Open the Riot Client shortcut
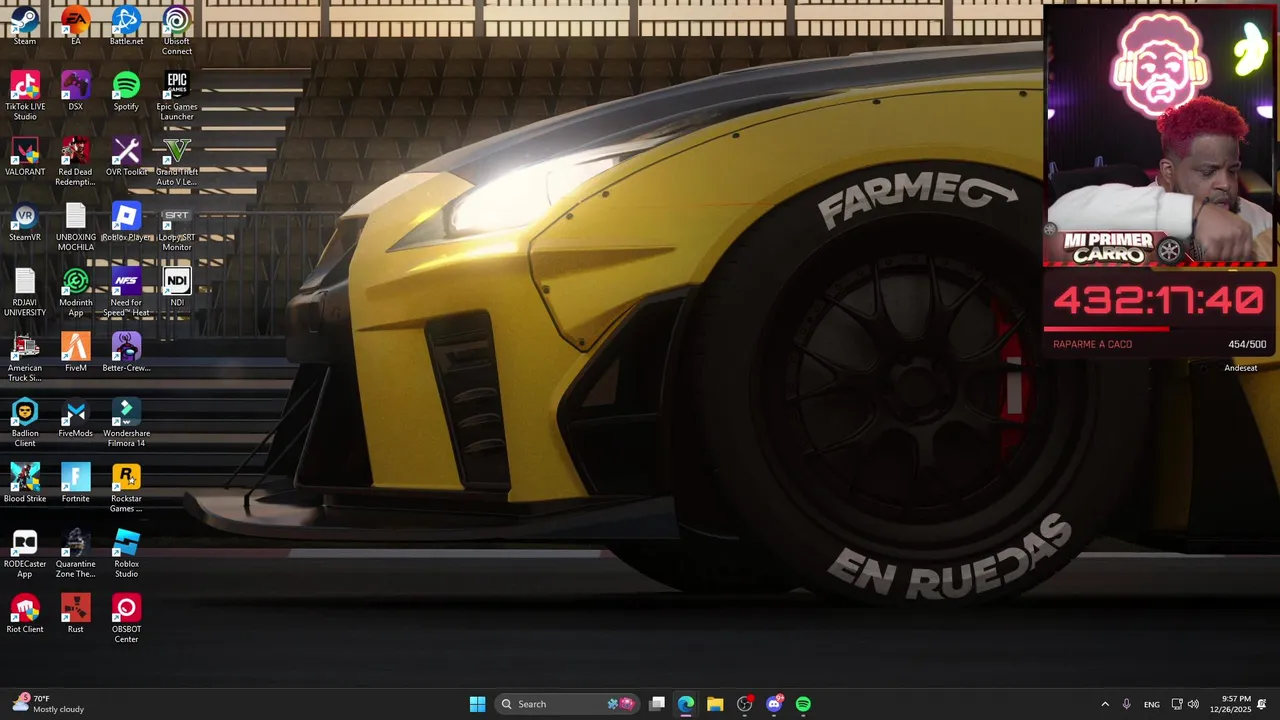Image resolution: width=1280 pixels, height=720 pixels. click(25, 614)
